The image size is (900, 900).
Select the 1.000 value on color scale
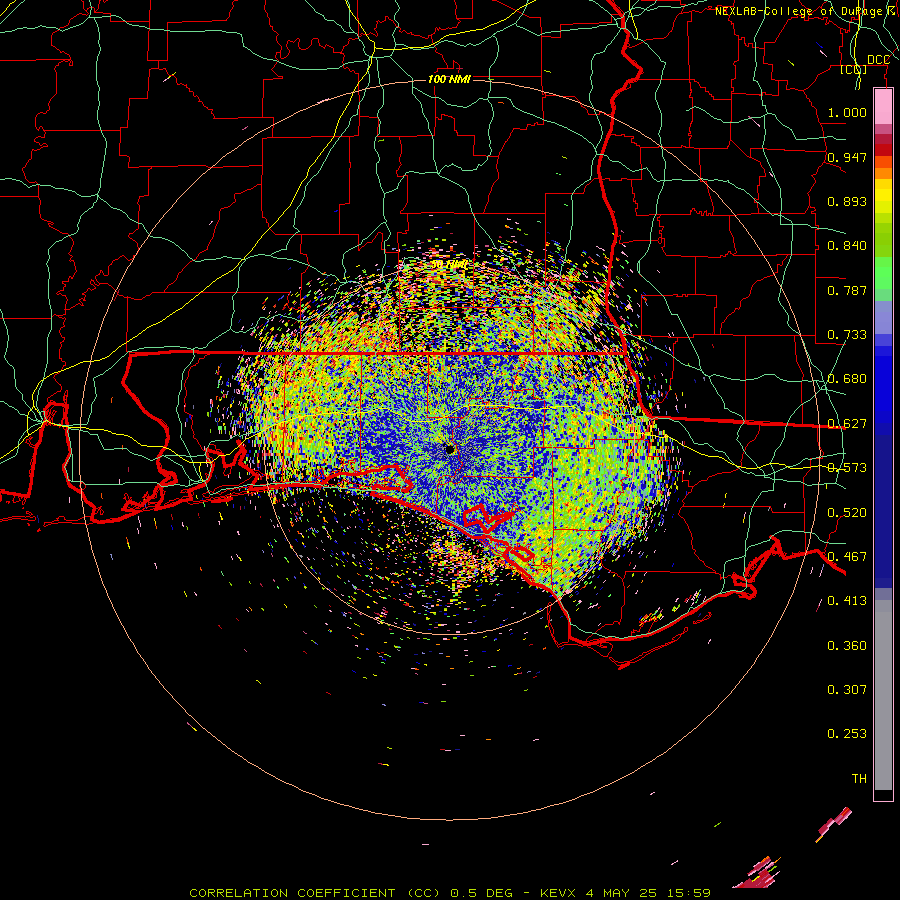847,112
